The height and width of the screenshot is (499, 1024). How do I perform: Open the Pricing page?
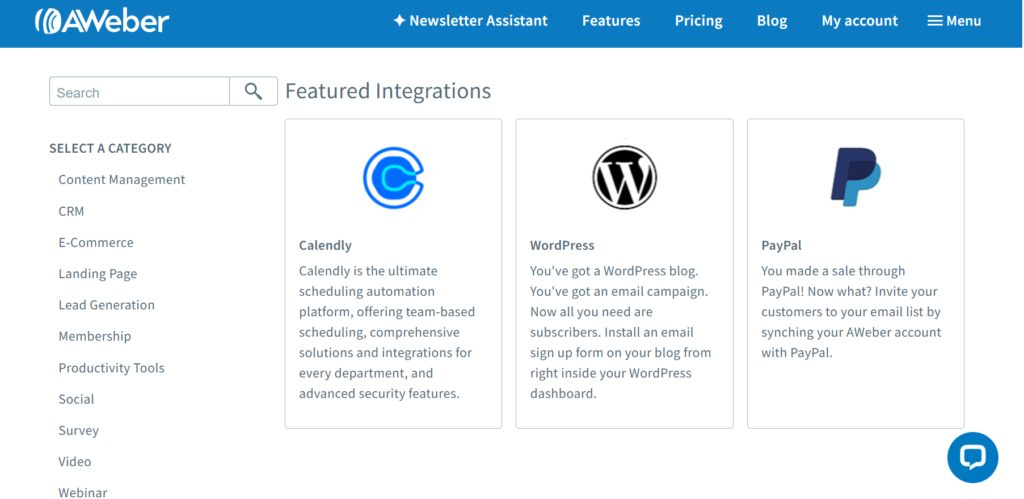click(699, 21)
